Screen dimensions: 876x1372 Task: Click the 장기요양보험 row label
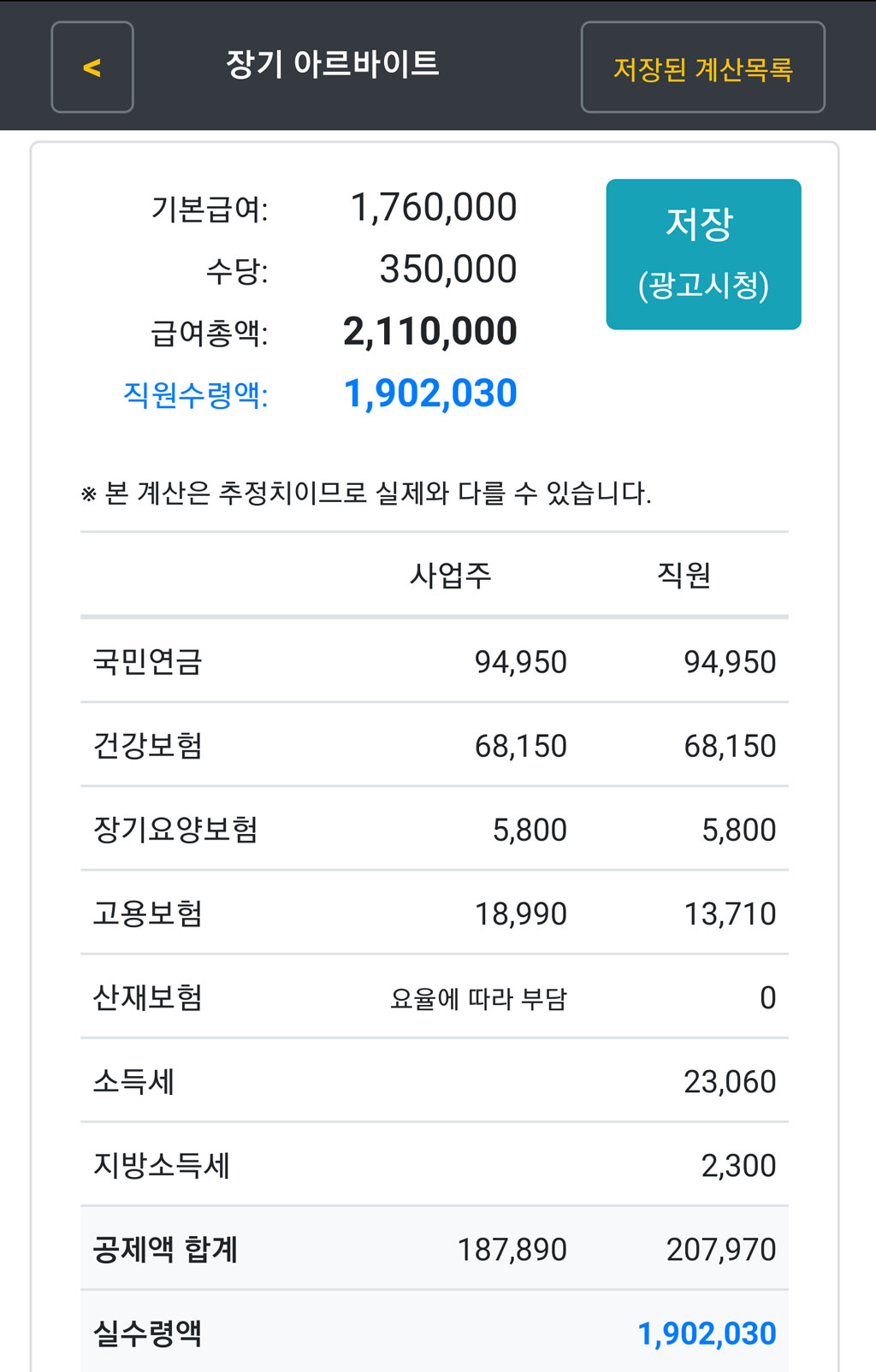click(175, 830)
